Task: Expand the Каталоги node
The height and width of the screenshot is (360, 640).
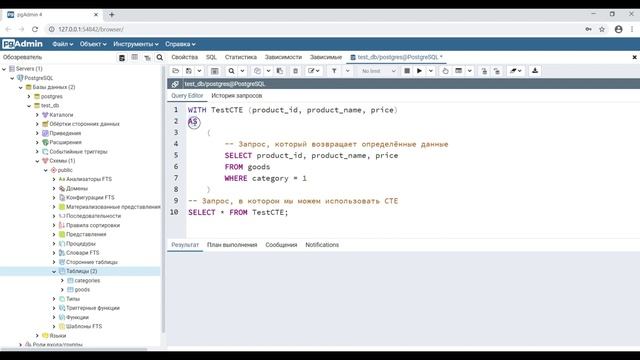Action: click(38, 115)
